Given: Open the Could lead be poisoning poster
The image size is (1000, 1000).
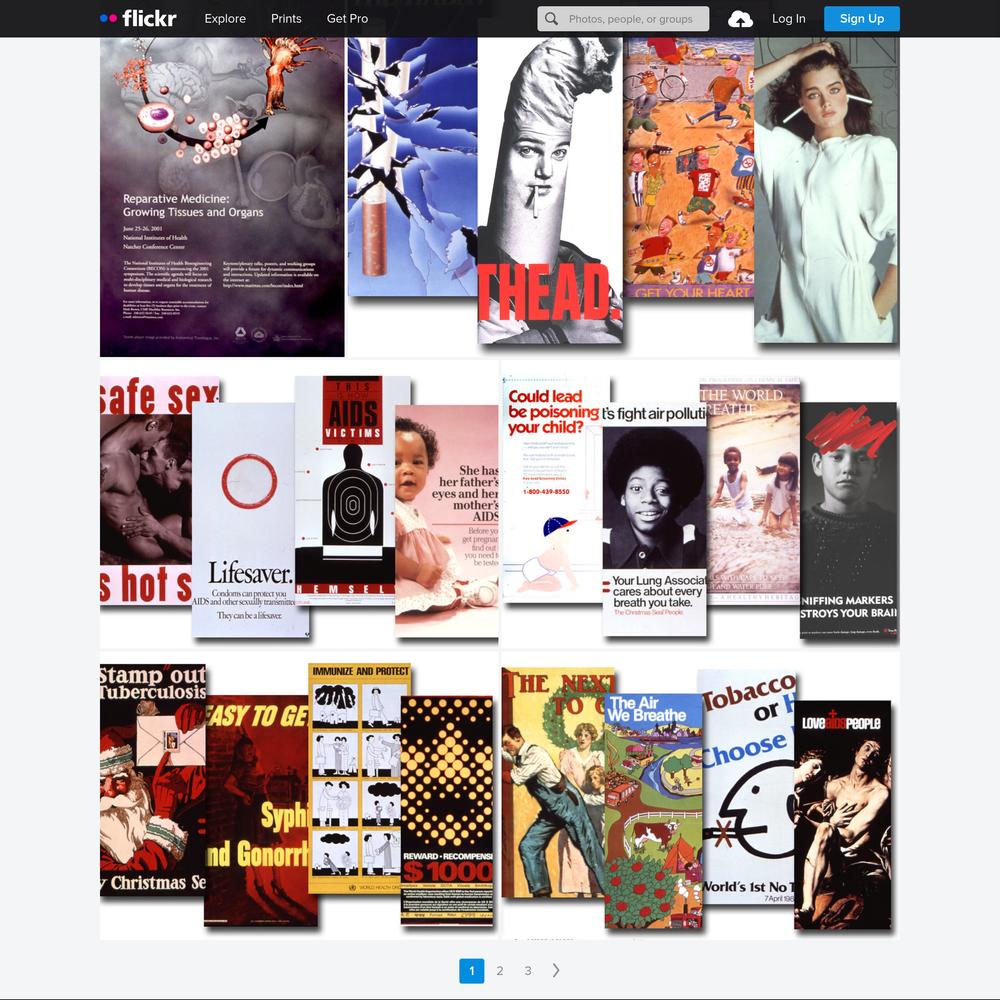Looking at the screenshot, I should 552,490.
